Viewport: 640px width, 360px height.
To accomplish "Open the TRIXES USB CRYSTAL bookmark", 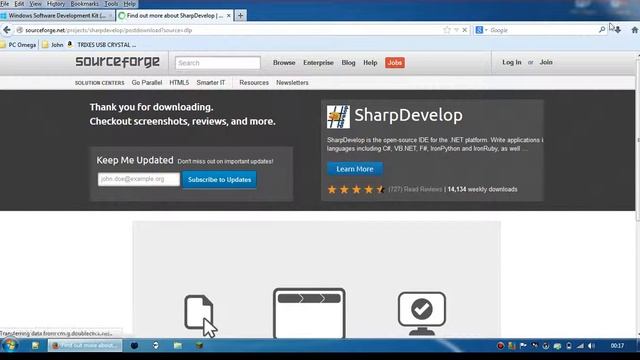I will pyautogui.click(x=102, y=45).
